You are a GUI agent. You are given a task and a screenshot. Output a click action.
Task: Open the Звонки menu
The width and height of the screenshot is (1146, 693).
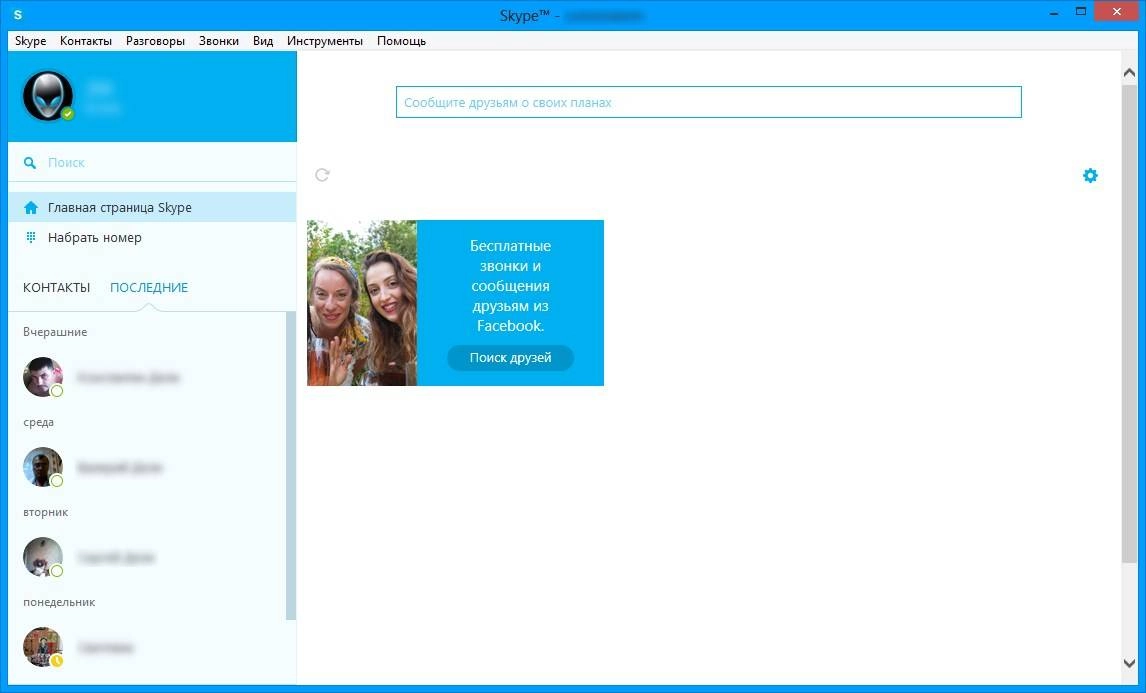tap(219, 41)
